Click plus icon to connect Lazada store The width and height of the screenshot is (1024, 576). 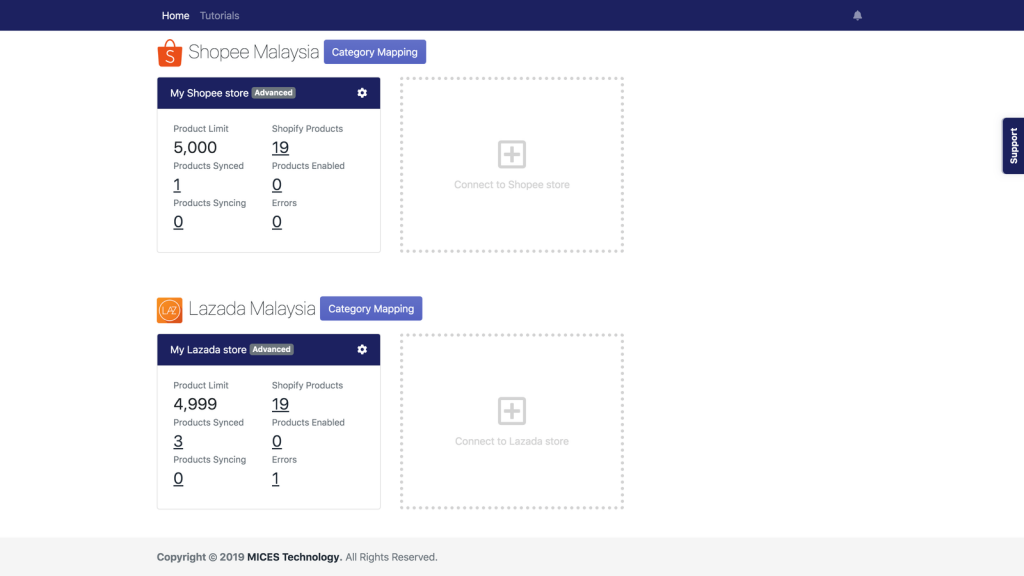[511, 410]
